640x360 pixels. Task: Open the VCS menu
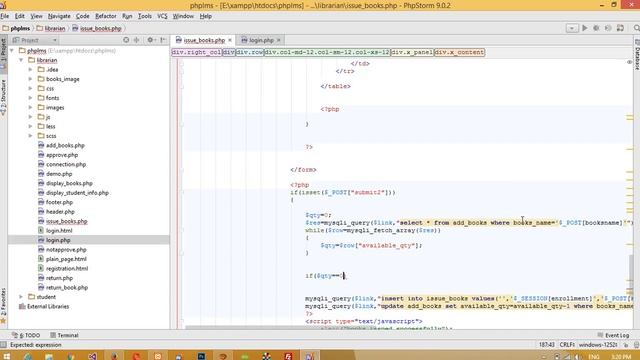pyautogui.click(x=162, y=16)
